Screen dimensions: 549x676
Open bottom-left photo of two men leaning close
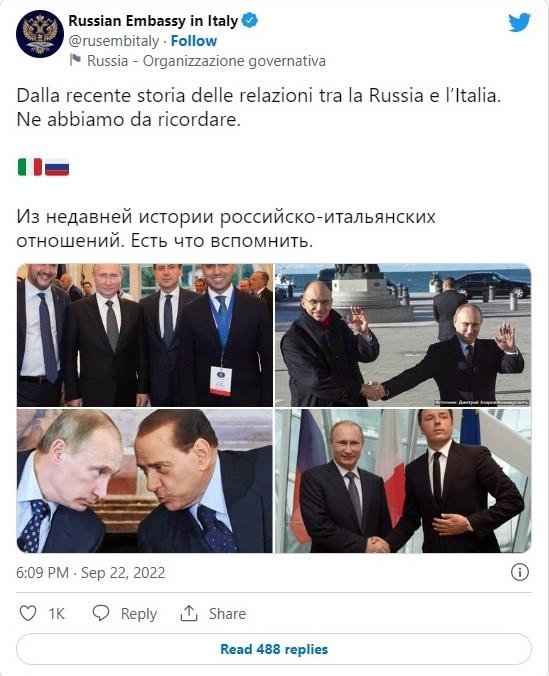(x=145, y=481)
